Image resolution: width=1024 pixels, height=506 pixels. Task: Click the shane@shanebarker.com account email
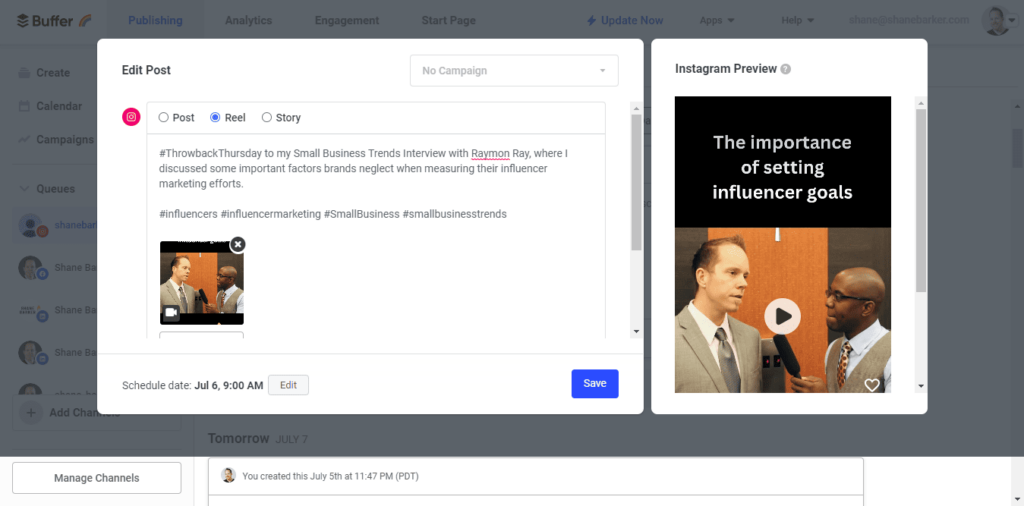908,20
